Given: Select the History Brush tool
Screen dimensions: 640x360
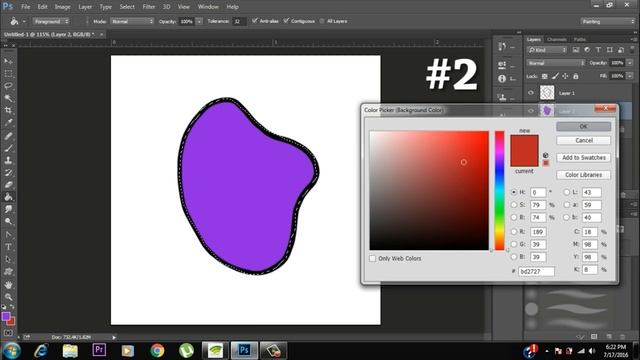Looking at the screenshot, I should point(8,173).
